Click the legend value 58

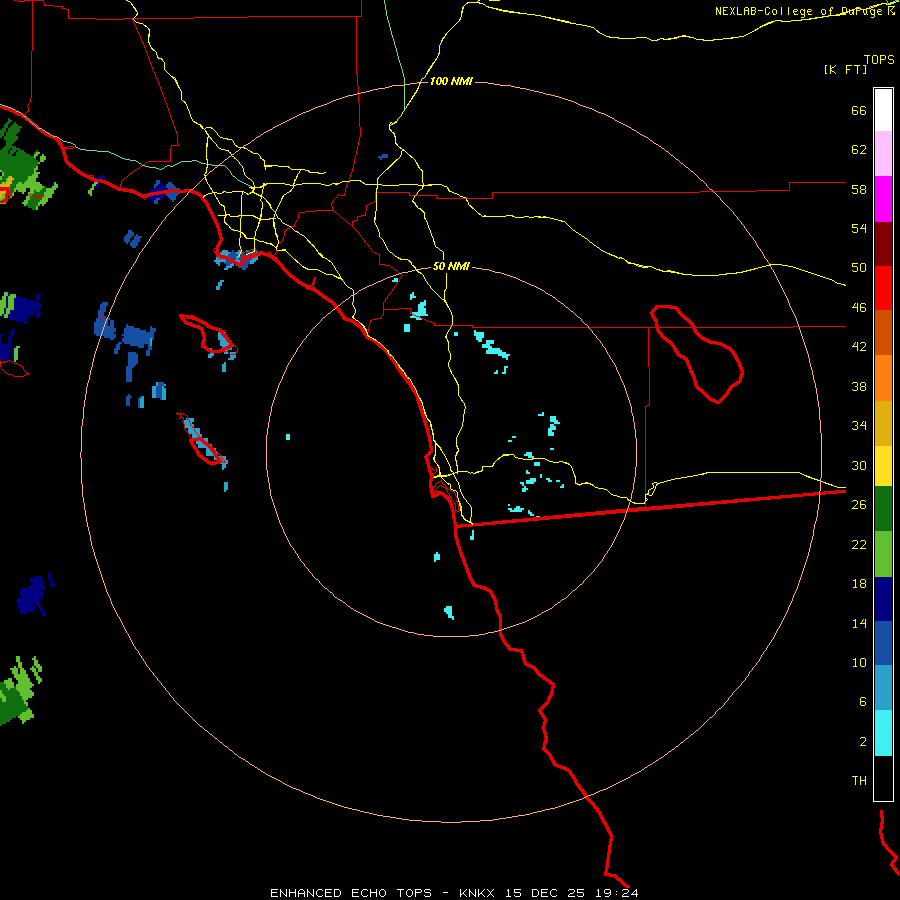point(859,189)
